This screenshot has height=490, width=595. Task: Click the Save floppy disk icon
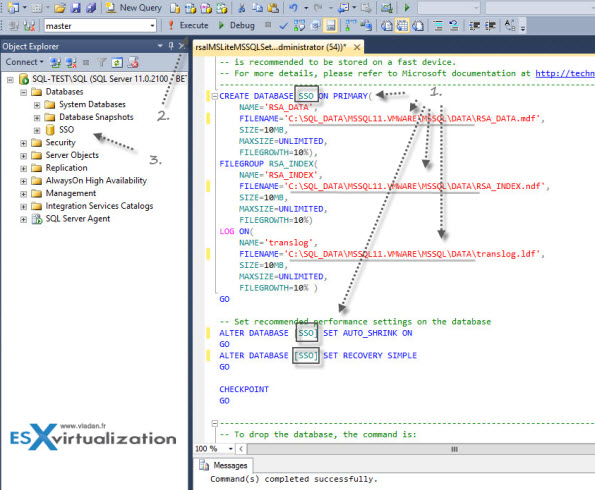click(76, 8)
